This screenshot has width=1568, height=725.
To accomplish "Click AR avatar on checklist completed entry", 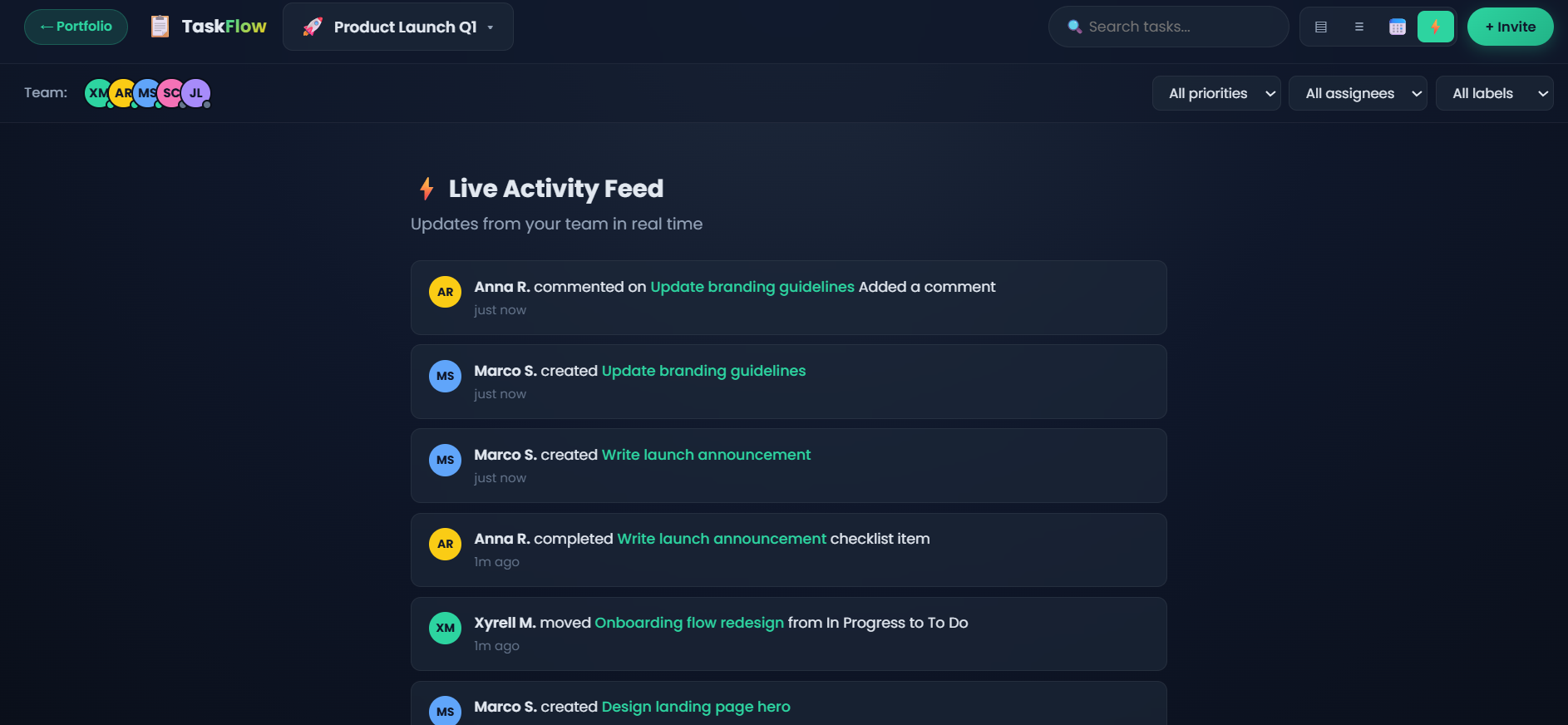I will point(445,544).
